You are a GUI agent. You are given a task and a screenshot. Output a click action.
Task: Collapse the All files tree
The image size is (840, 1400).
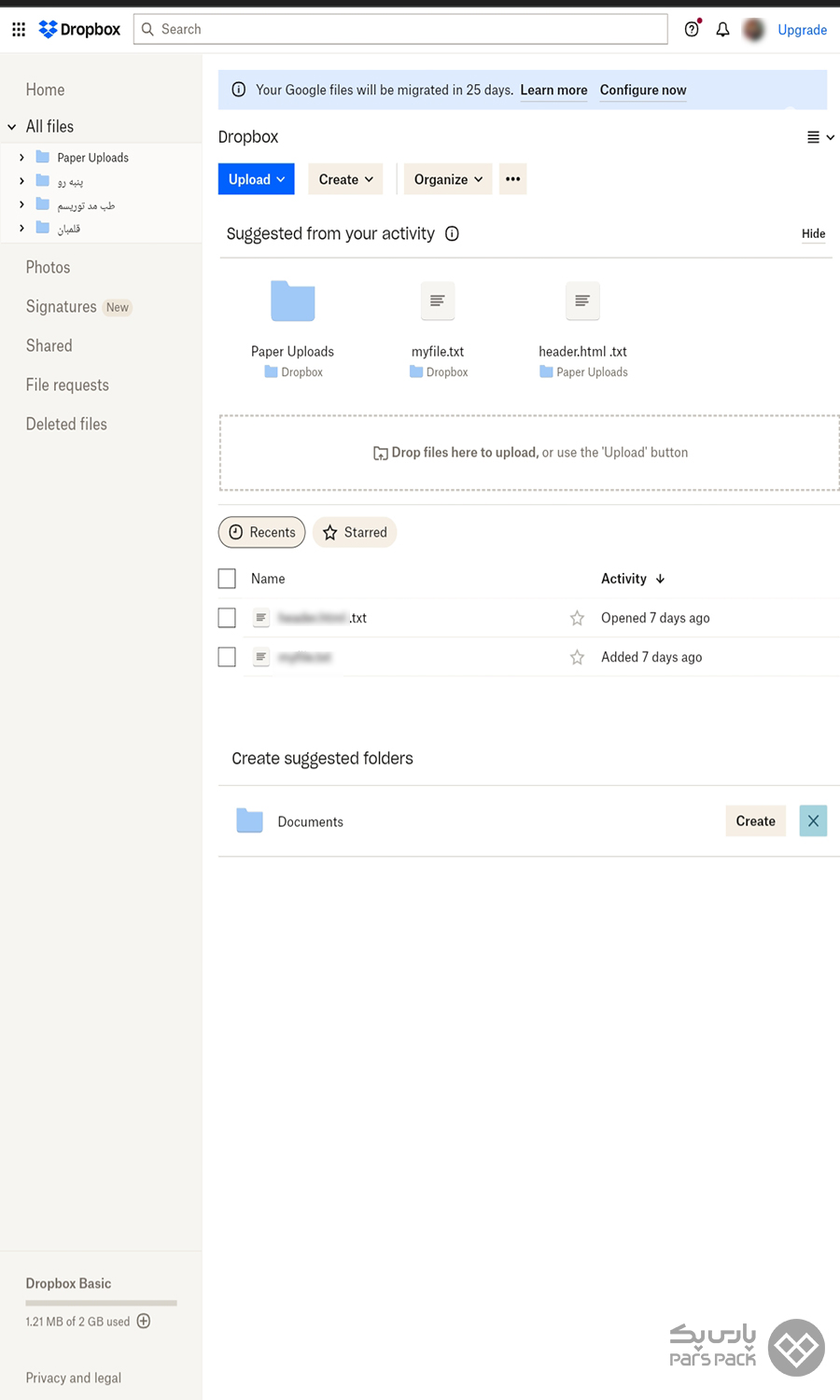pyautogui.click(x=12, y=127)
